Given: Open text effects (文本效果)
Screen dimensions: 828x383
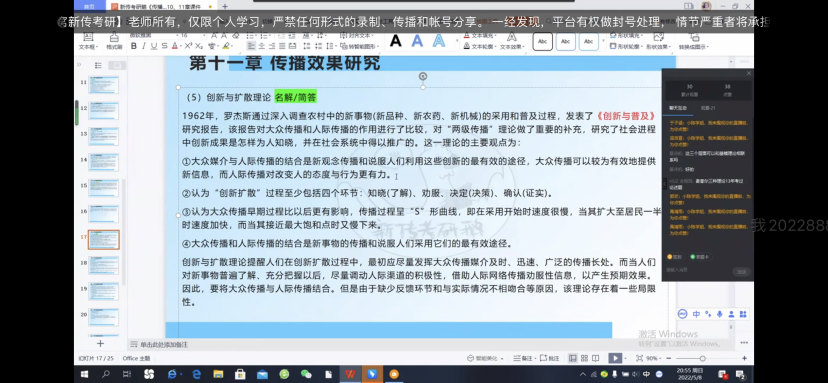Looking at the screenshot, I should point(511,41).
